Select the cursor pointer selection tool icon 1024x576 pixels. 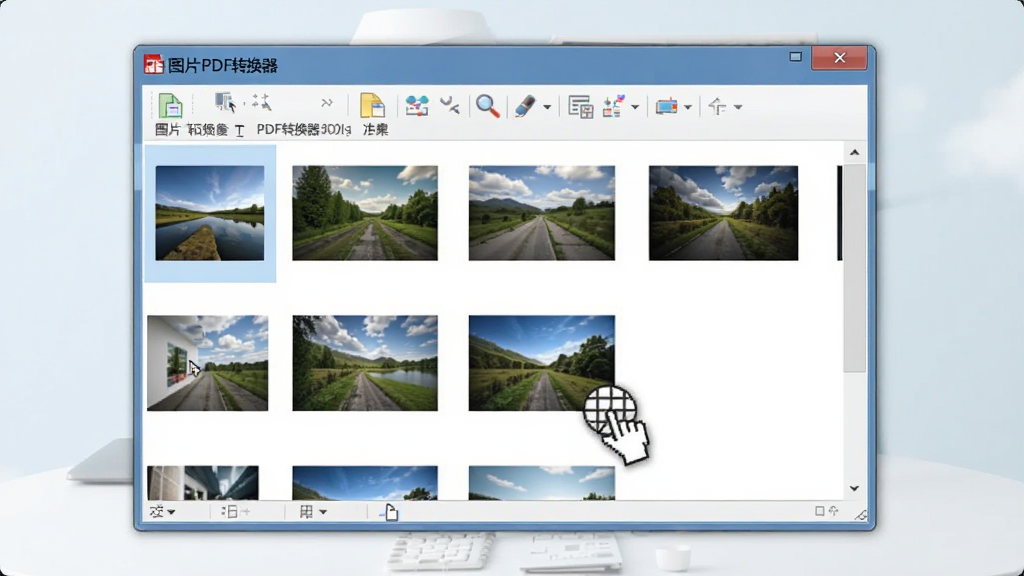click(225, 103)
